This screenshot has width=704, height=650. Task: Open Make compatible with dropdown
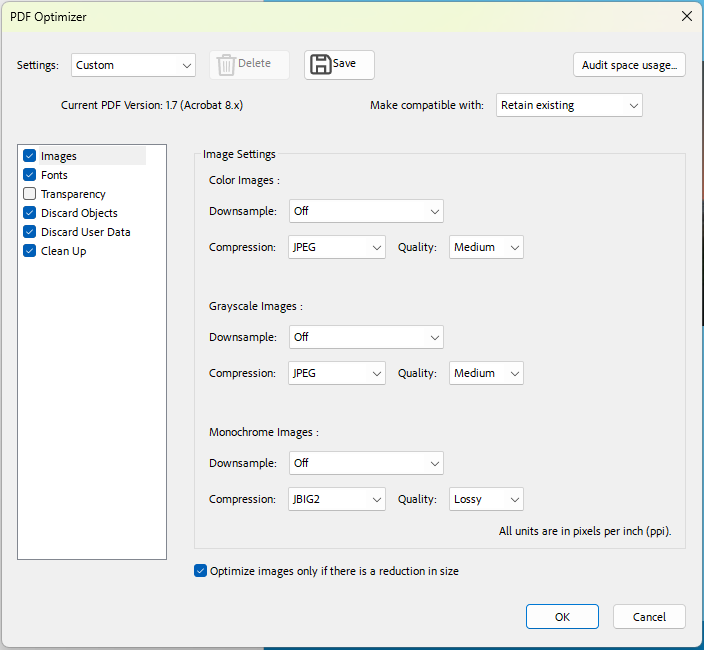569,105
